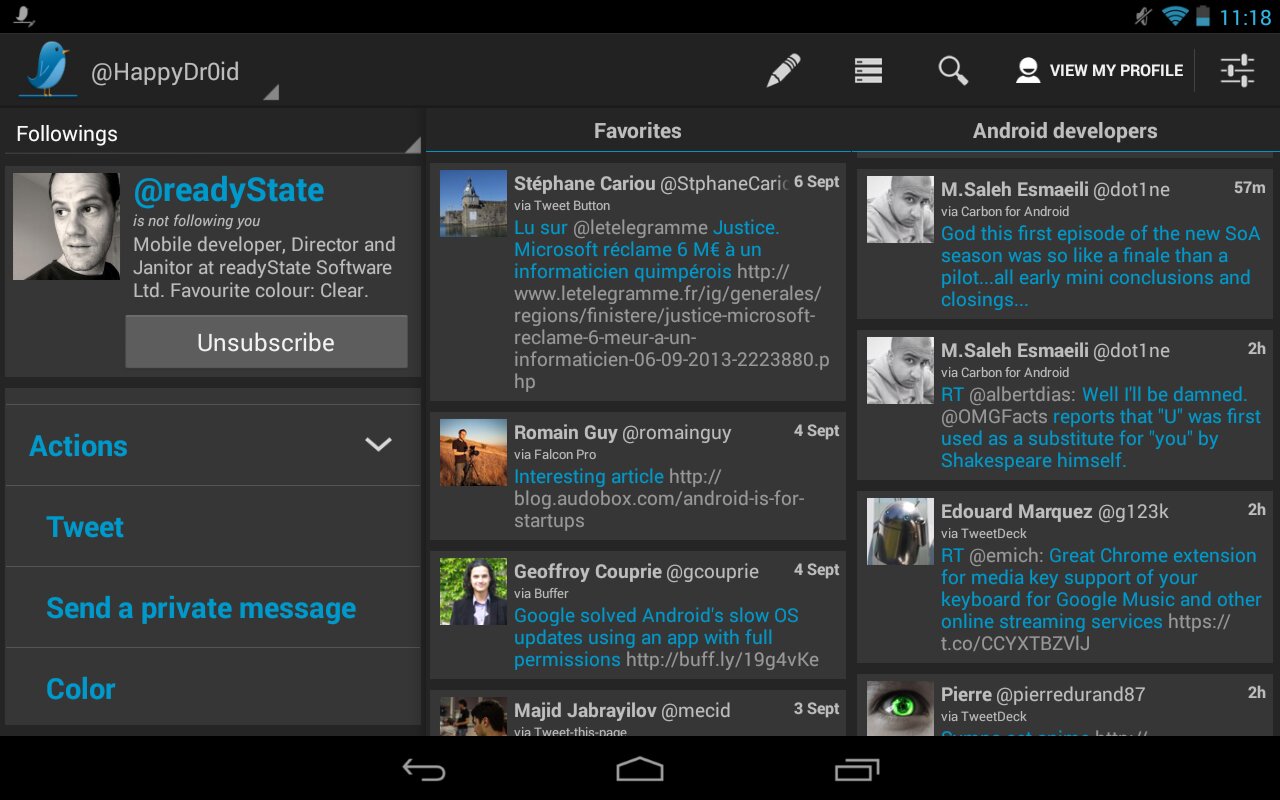Click 'Interesting article' tweet text
The height and width of the screenshot is (800, 1280).
589,477
